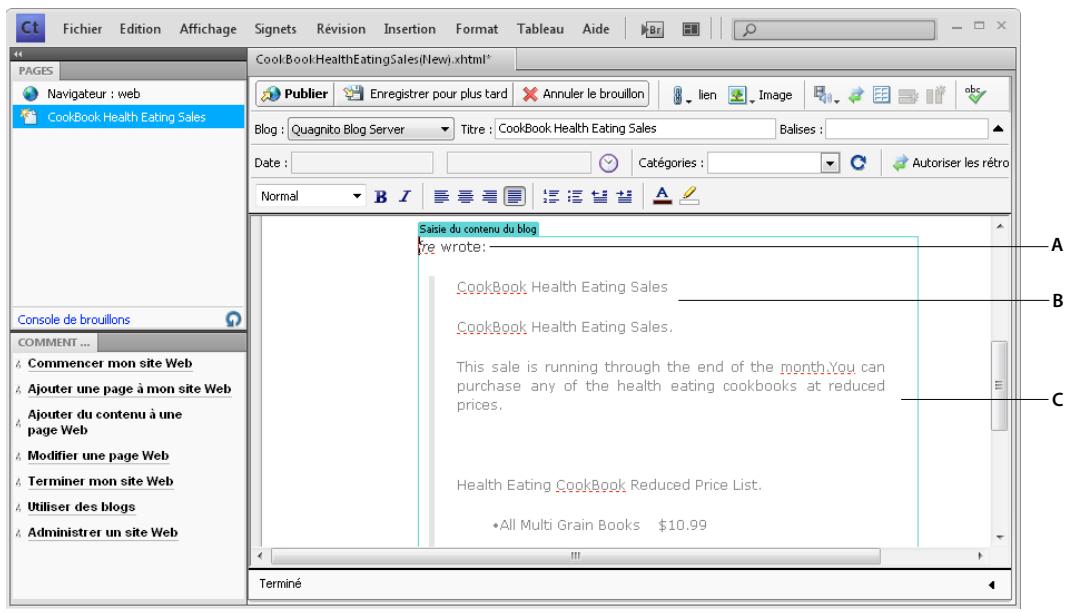Apply italic formatting
1073x612 pixels.
[x=406, y=196]
